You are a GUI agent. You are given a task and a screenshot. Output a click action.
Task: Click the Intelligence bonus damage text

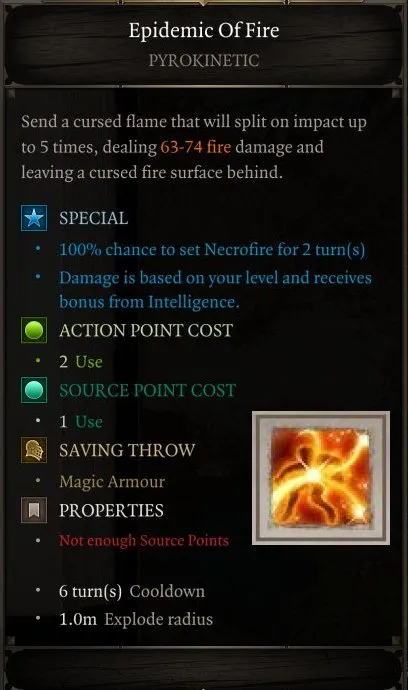[216, 290]
